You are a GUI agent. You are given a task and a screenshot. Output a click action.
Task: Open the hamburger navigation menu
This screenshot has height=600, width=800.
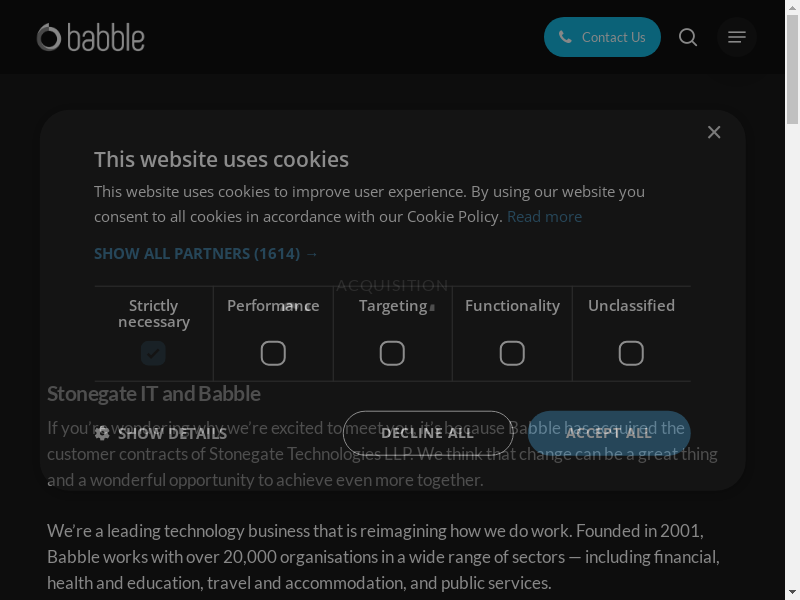pyautogui.click(x=737, y=37)
